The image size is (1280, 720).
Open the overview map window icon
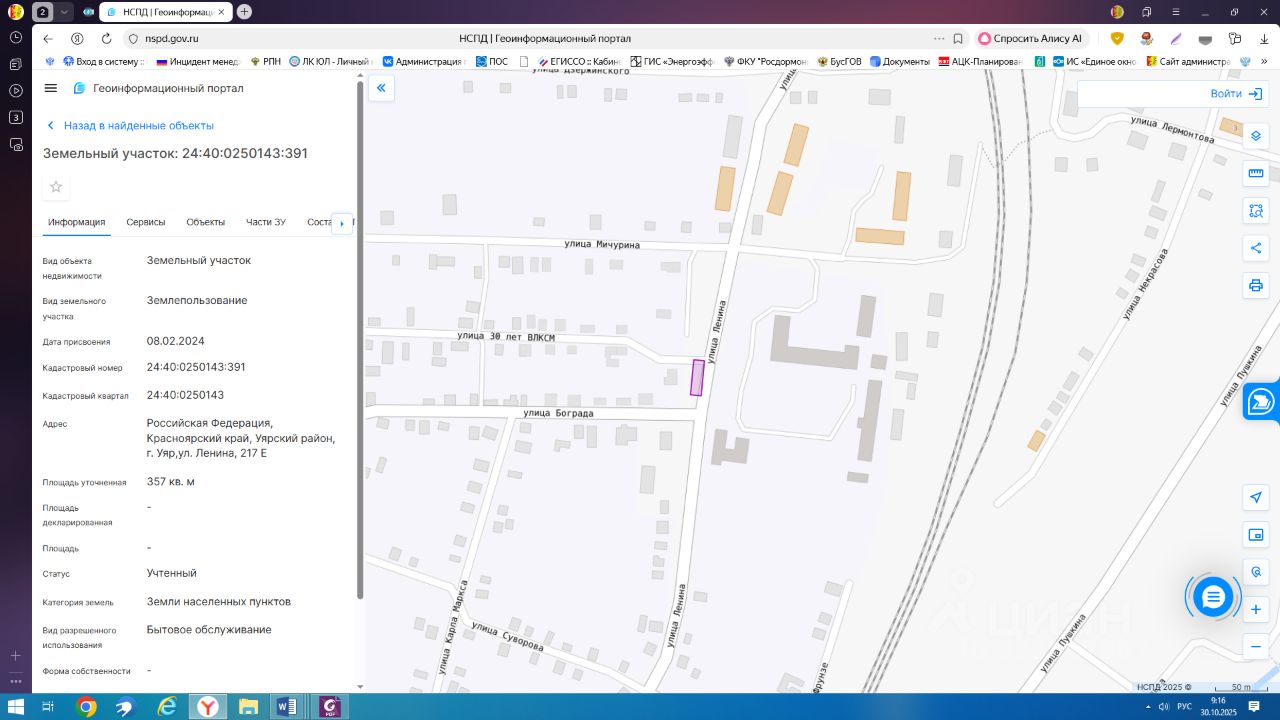pos(1256,535)
